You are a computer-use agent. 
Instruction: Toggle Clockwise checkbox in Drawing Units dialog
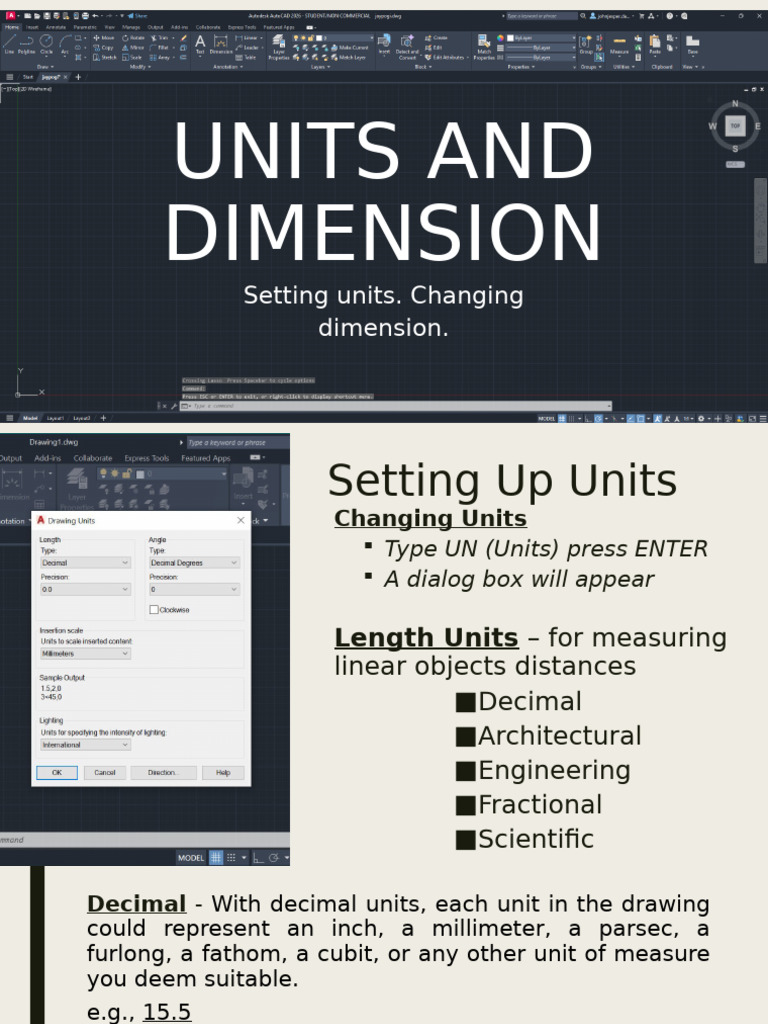coord(154,609)
